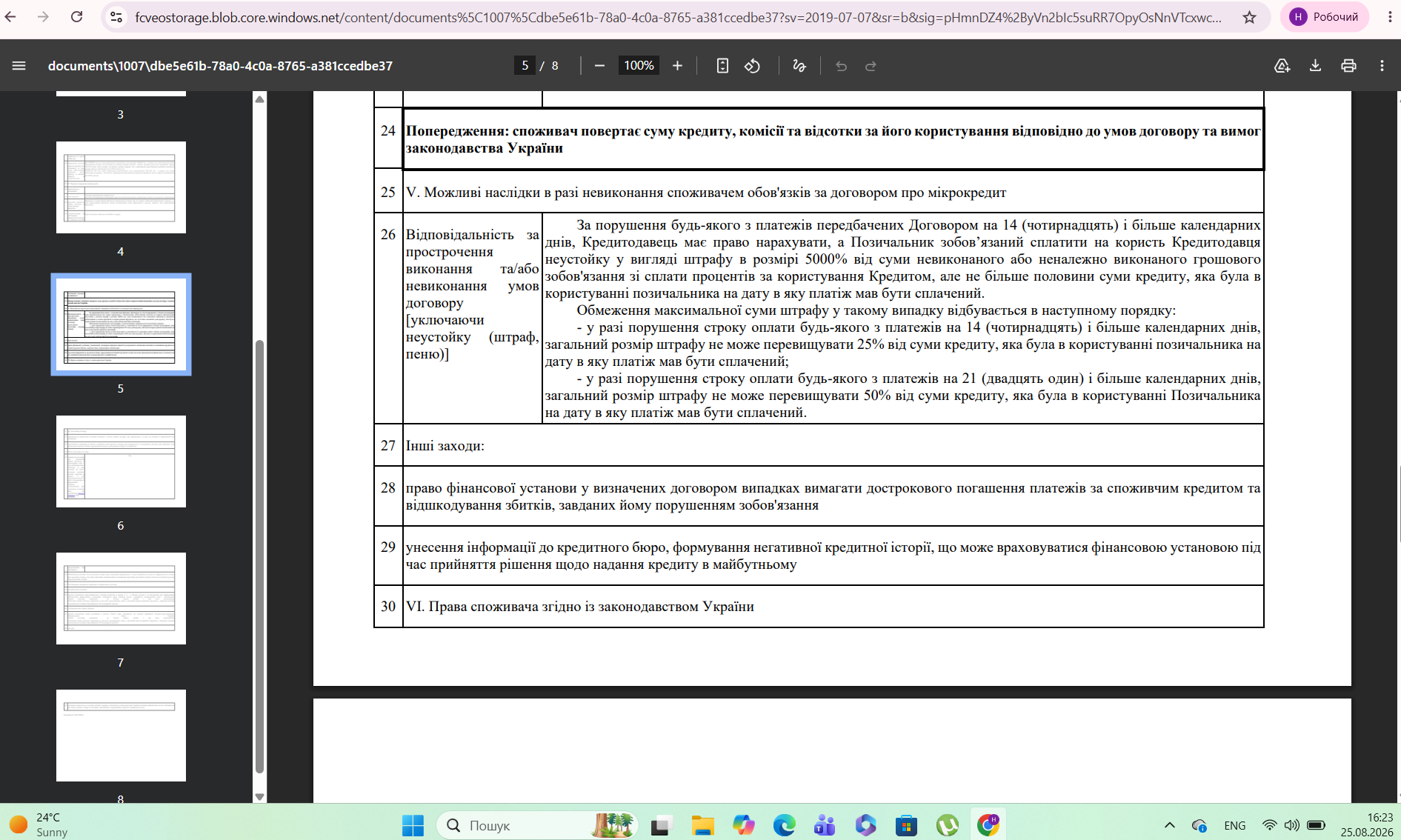Open Microsoft Edge from the taskbar
1401x840 pixels.
point(784,825)
